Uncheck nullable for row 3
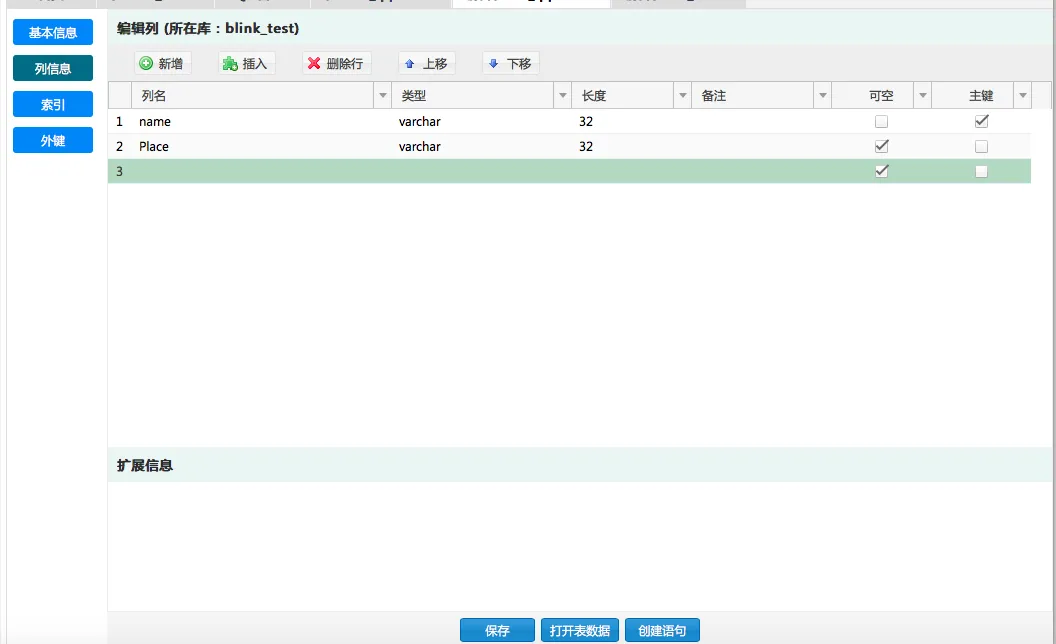Image resolution: width=1056 pixels, height=644 pixels. coord(881,171)
